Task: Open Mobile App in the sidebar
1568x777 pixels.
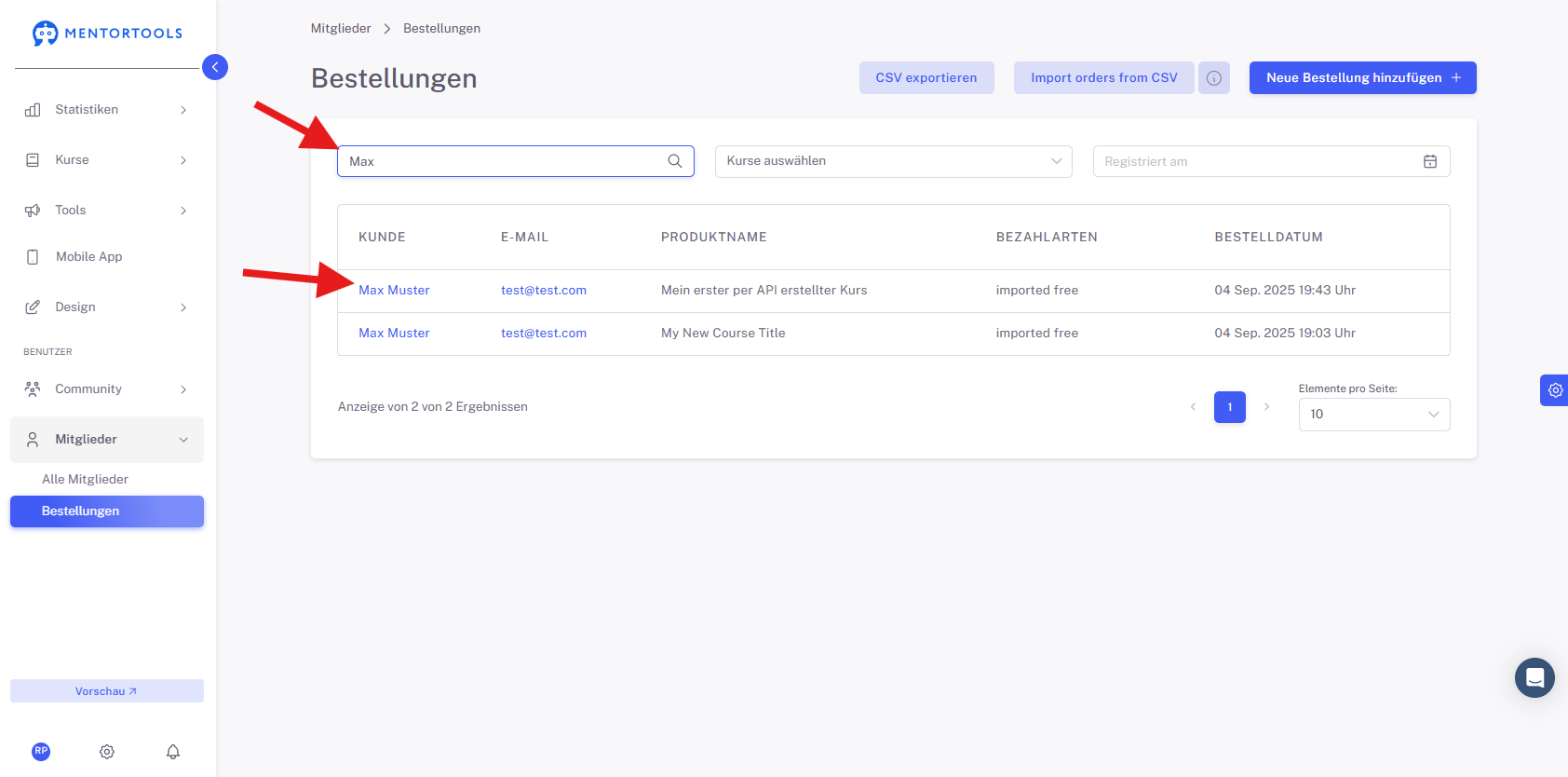Action: point(107,257)
